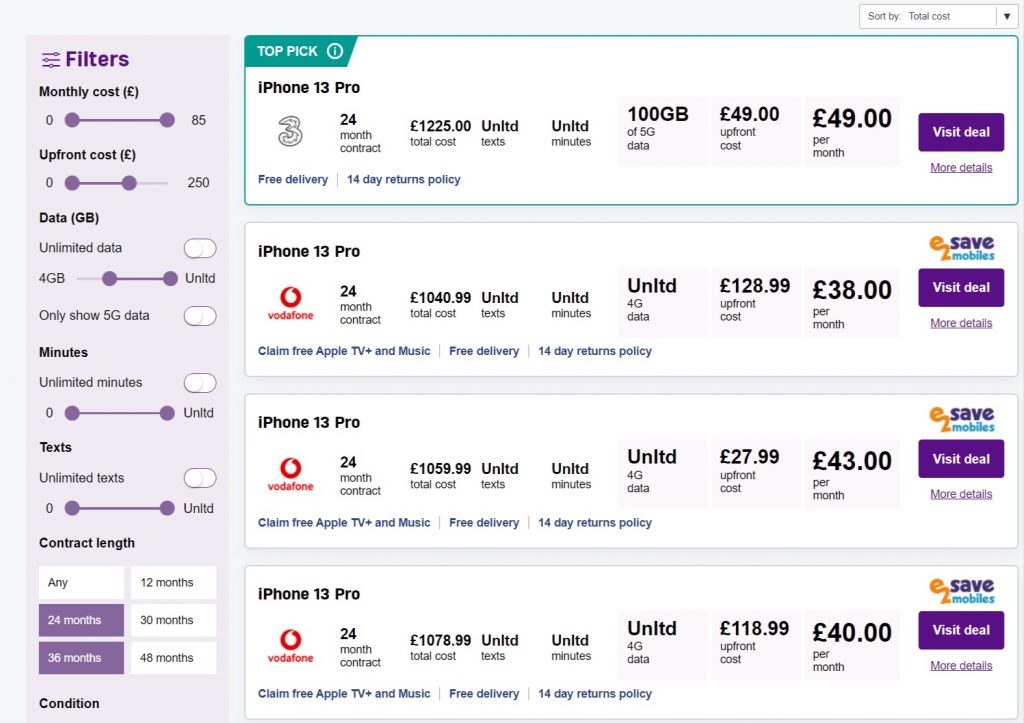Click the Vodafone logo on £40.00 deal
Viewport: 1024px width, 723px height.
click(x=290, y=646)
